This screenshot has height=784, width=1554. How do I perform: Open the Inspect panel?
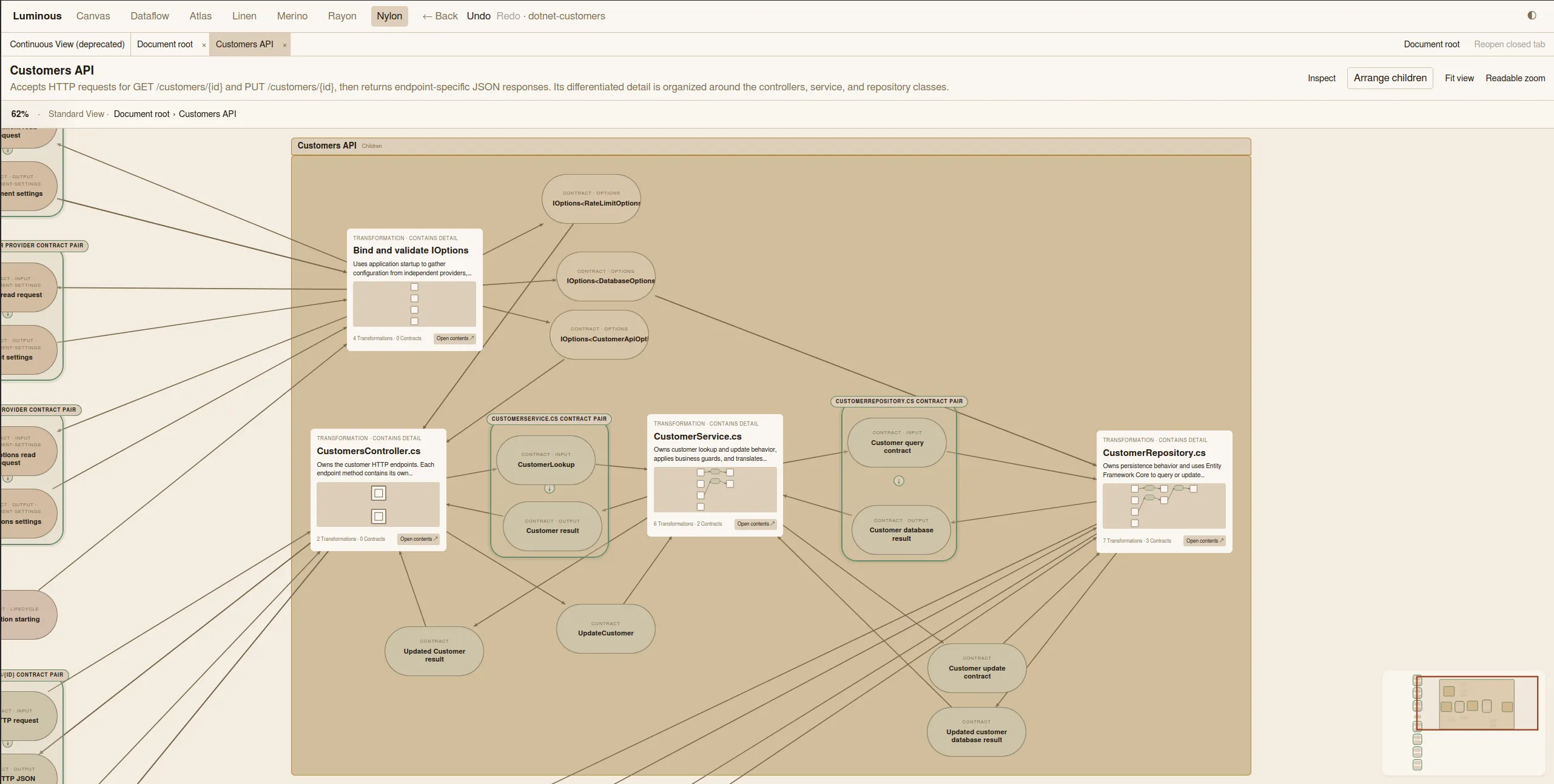point(1321,78)
